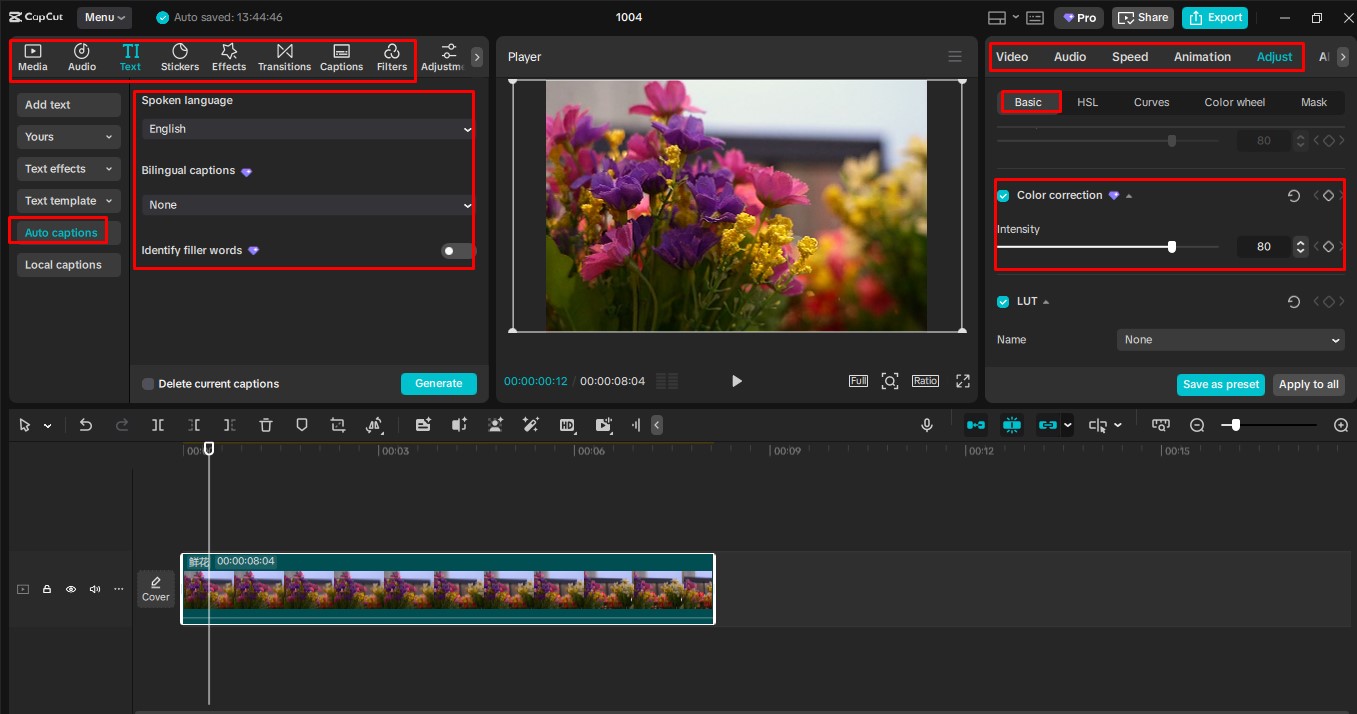Viewport: 1357px width, 714px height.
Task: Enable the Identify filler words toggle
Action: click(456, 250)
